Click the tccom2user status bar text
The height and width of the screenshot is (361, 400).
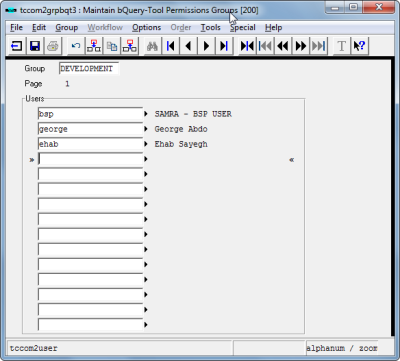click(x=33, y=348)
